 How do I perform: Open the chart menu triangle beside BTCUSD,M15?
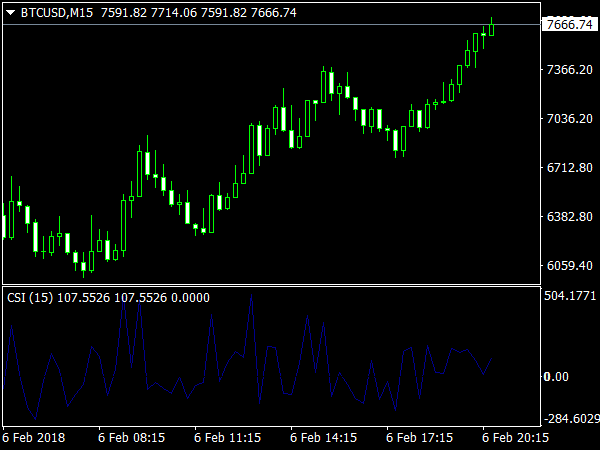click(x=11, y=13)
